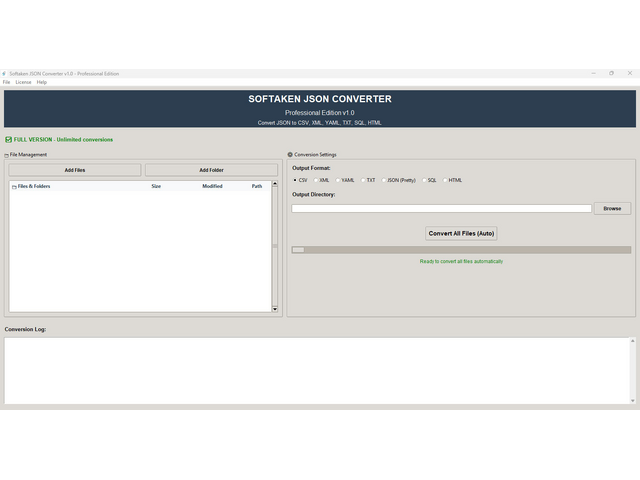
Task: Select the YAML output format
Action: [x=345, y=180]
